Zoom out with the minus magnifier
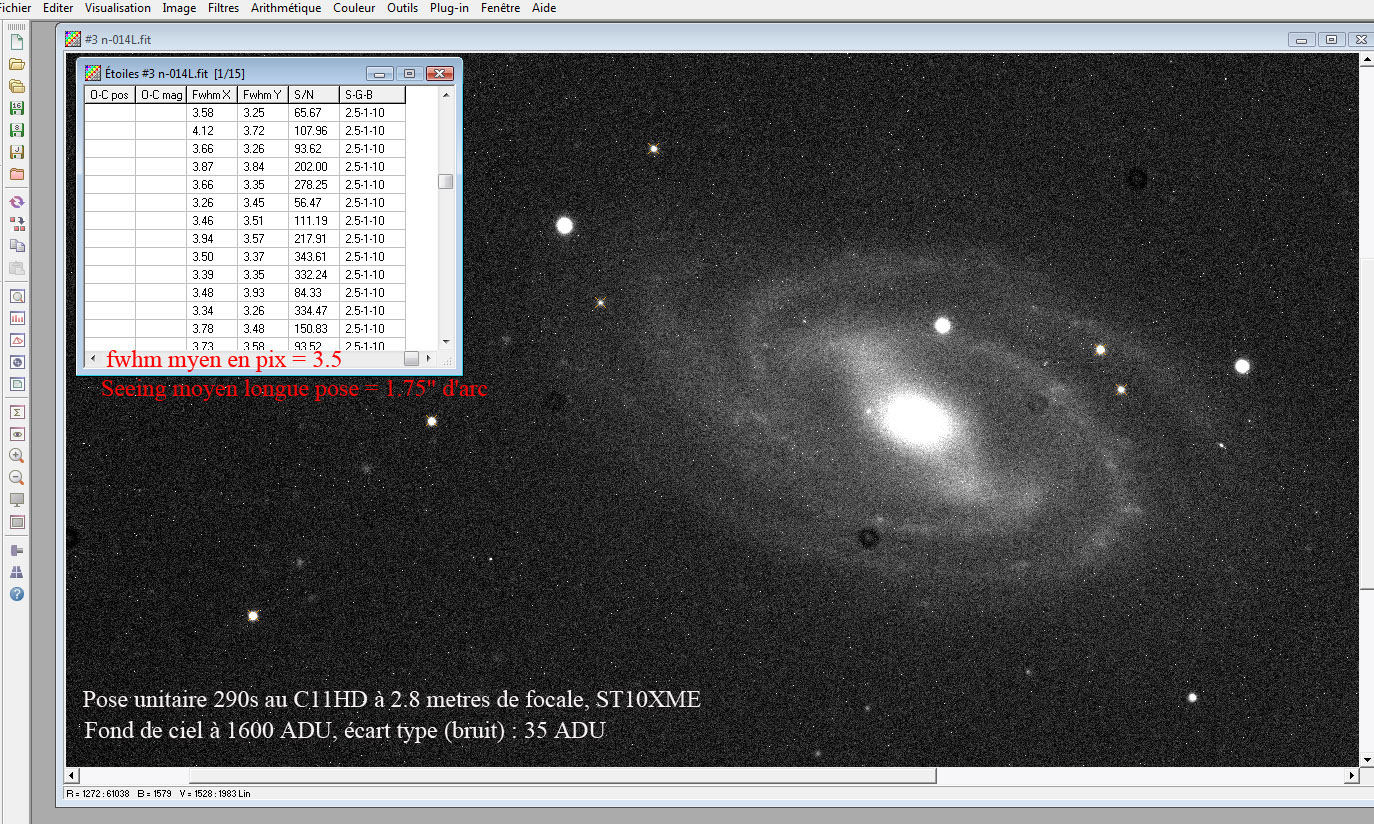This screenshot has height=824, width=1374. tap(17, 478)
